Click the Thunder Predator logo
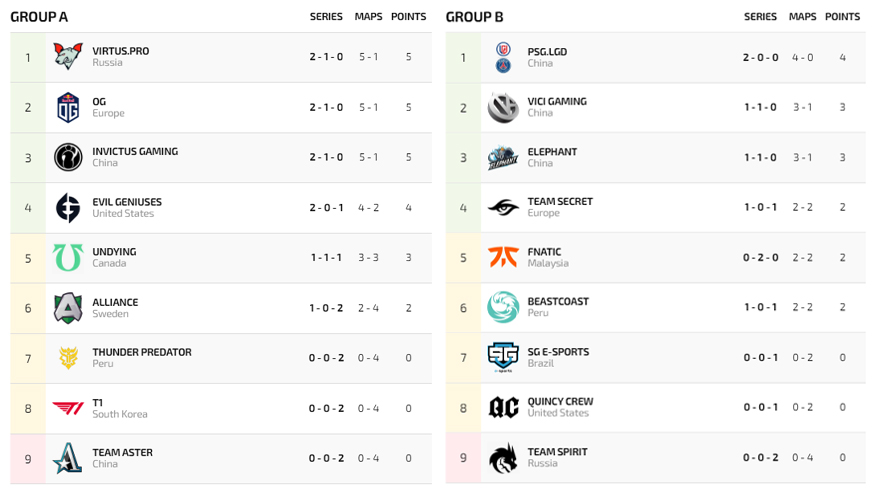873x493 pixels. click(x=68, y=358)
